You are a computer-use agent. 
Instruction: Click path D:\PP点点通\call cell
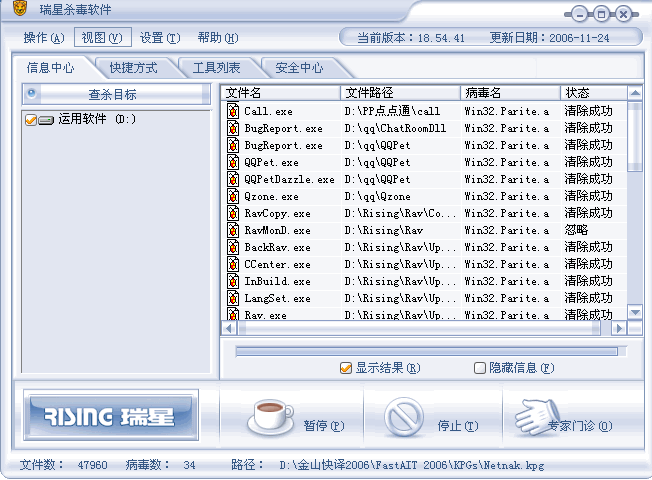click(x=392, y=111)
